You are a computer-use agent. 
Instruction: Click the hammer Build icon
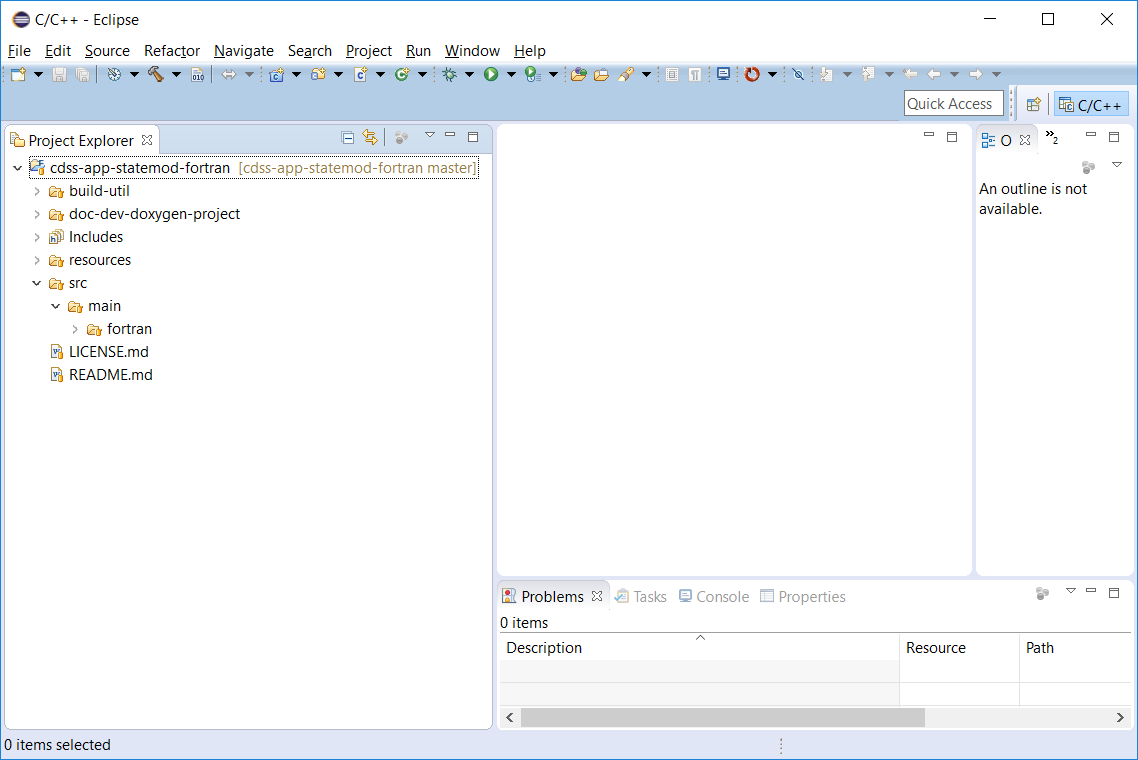point(155,74)
